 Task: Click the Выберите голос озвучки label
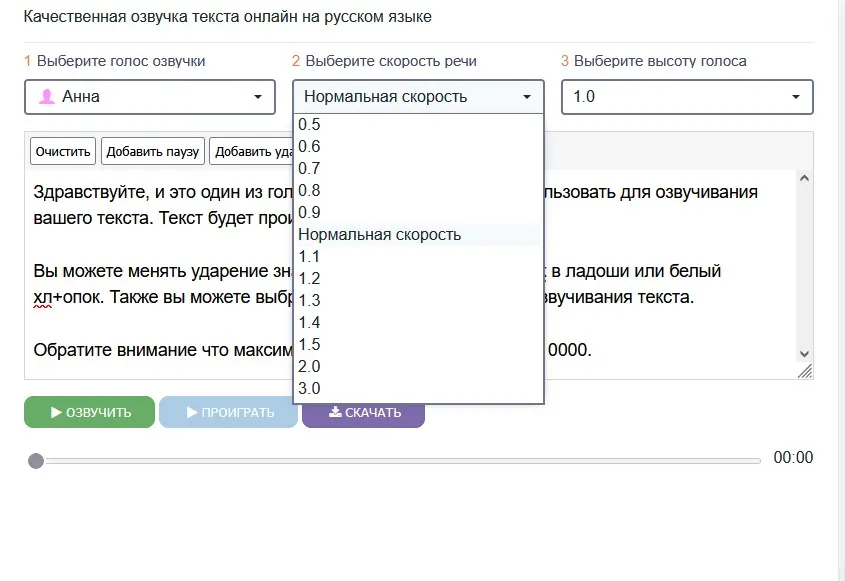coord(121,61)
